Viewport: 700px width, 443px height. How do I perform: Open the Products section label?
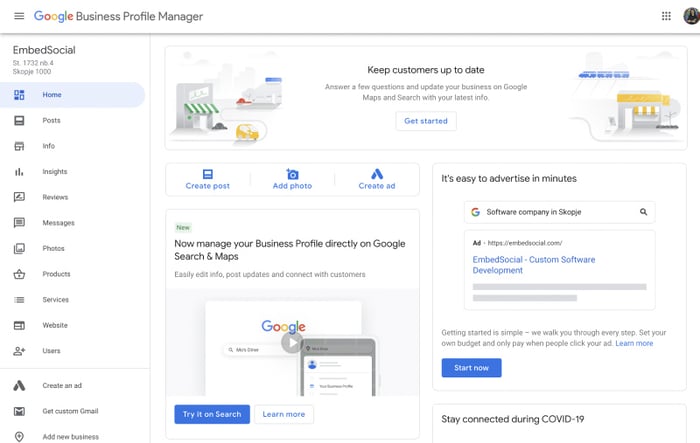click(x=56, y=274)
